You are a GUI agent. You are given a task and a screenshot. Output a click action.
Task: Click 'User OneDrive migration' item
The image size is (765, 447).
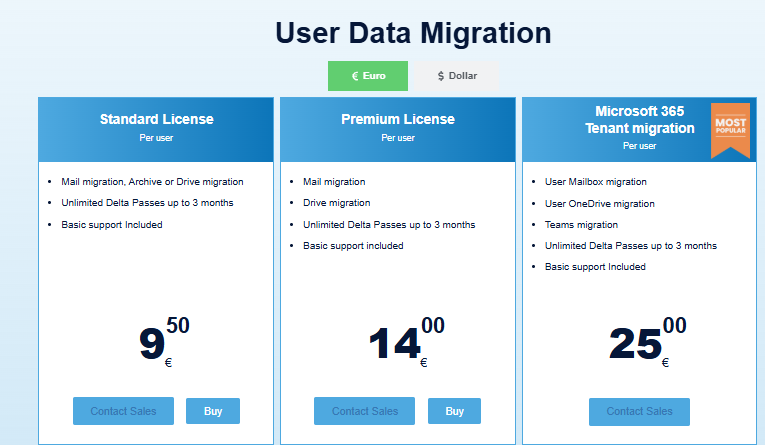[600, 203]
